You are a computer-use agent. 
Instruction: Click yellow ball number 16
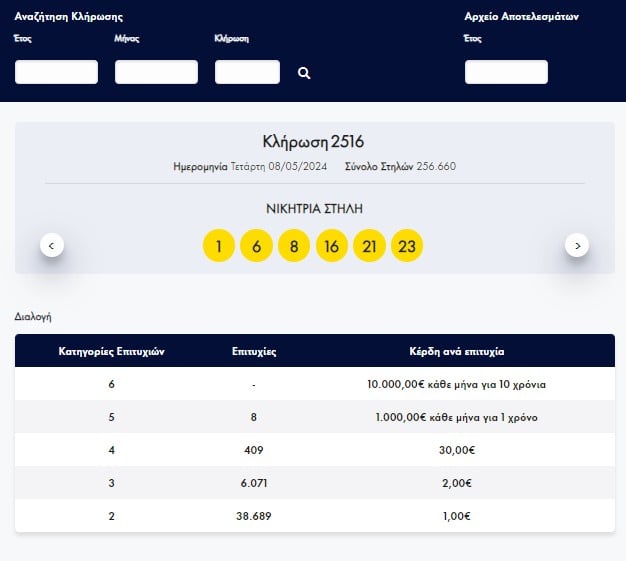coord(331,246)
